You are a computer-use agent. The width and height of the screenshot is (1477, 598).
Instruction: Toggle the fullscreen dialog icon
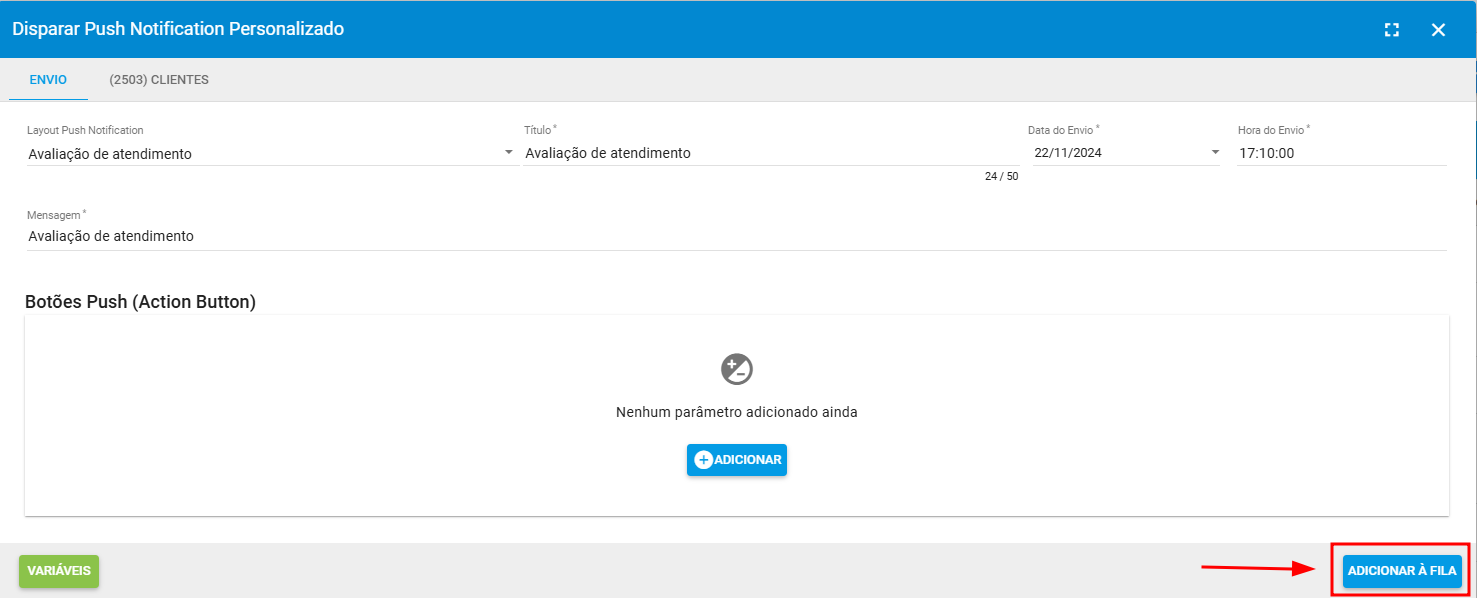click(x=1391, y=30)
